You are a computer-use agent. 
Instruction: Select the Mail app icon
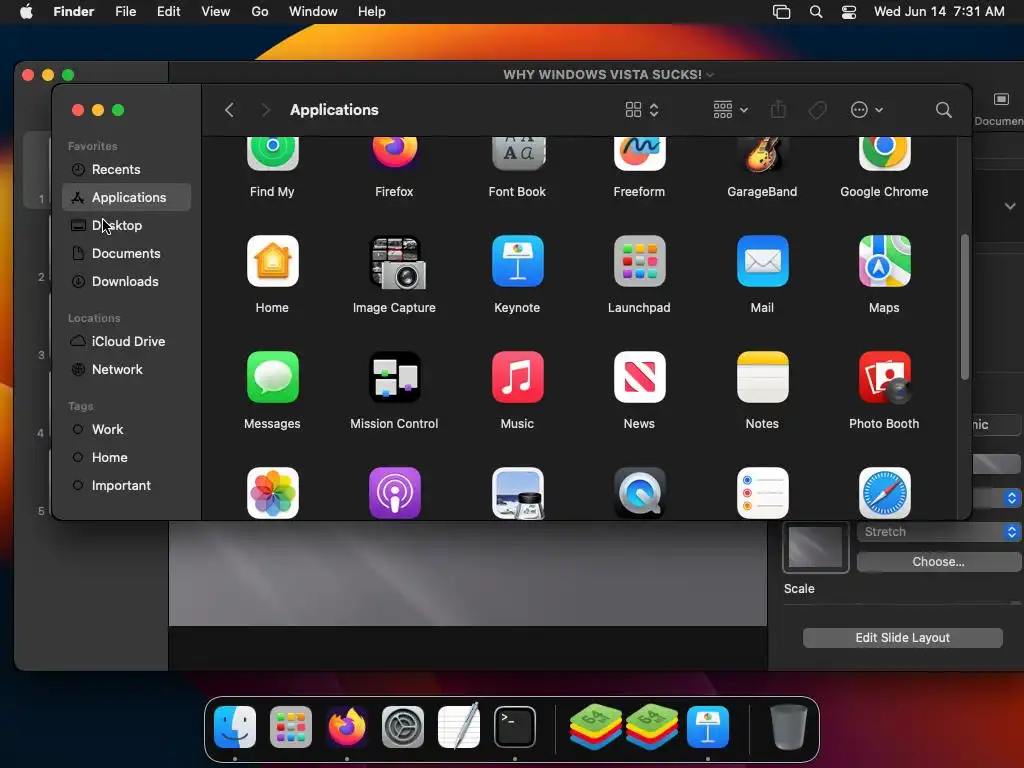point(762,261)
